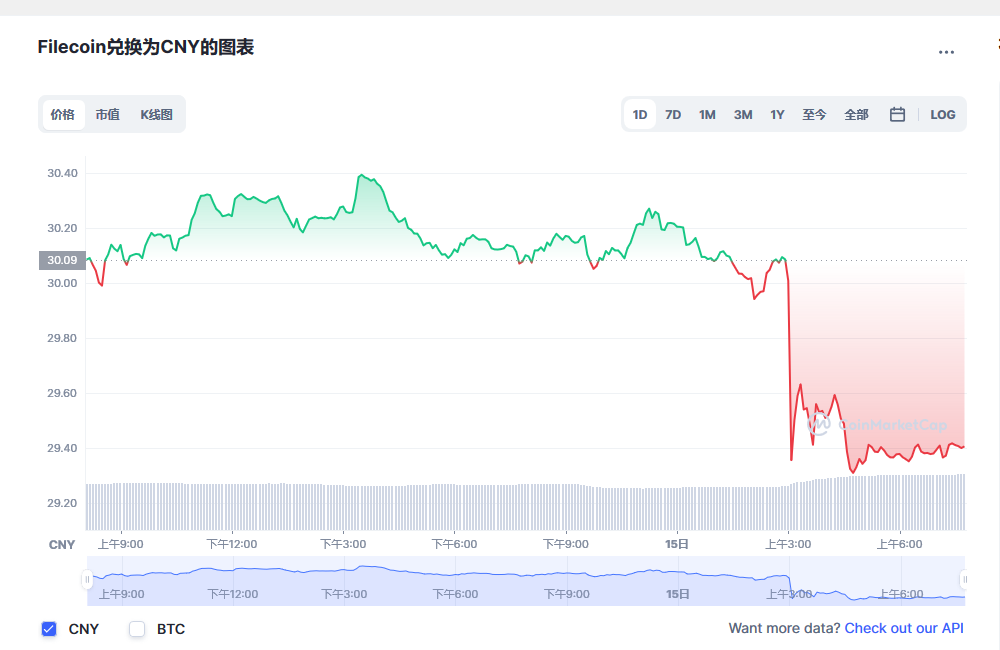Click the 上午9:00 x-axis time label
The height and width of the screenshot is (650, 1000).
coord(121,544)
